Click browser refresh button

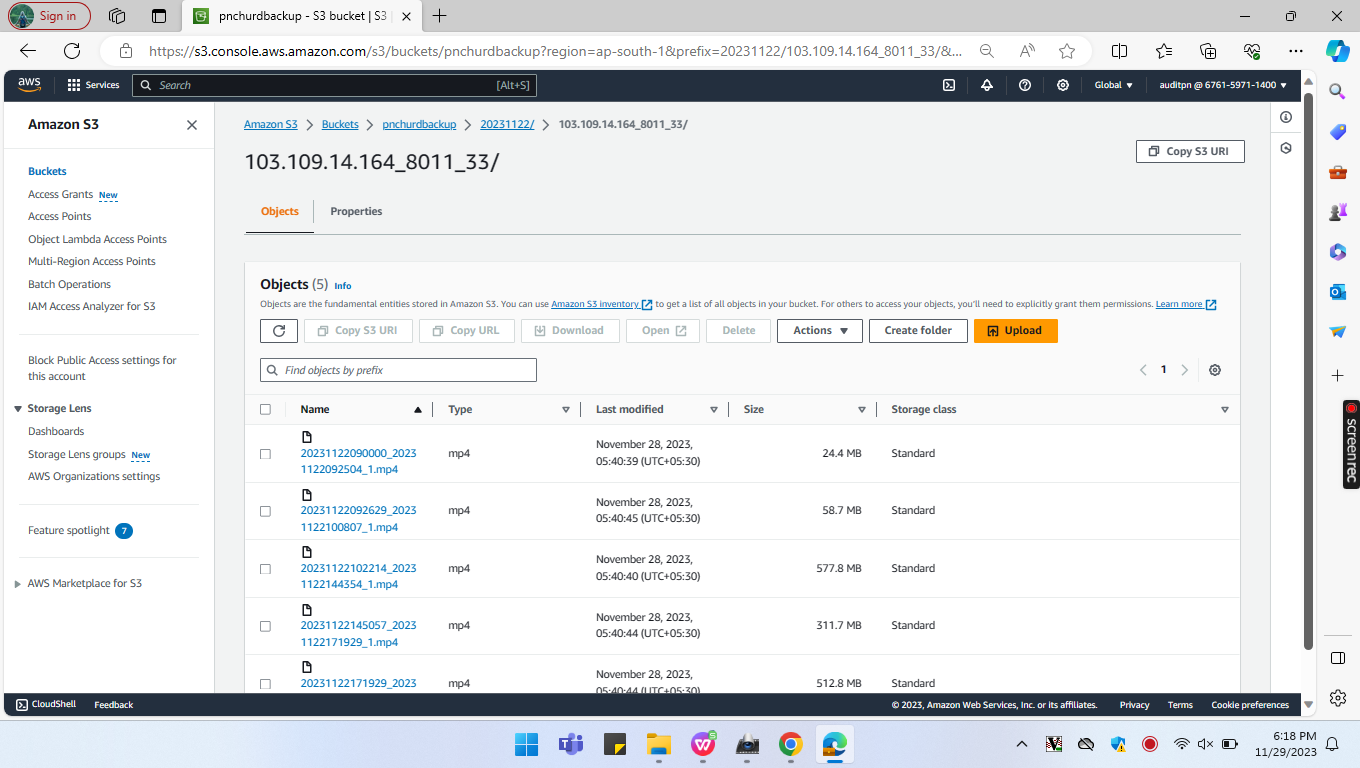72,51
